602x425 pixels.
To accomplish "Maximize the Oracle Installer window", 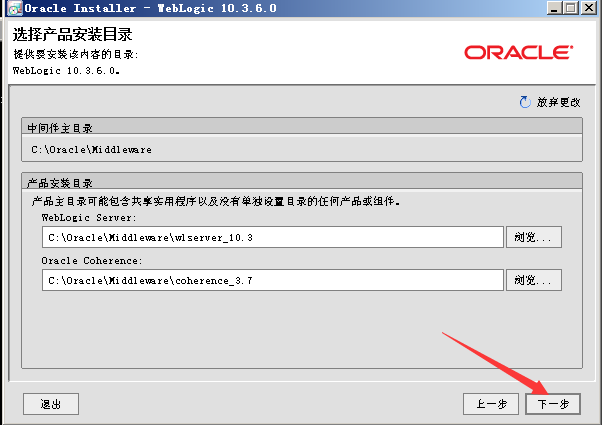I will [571, 8].
